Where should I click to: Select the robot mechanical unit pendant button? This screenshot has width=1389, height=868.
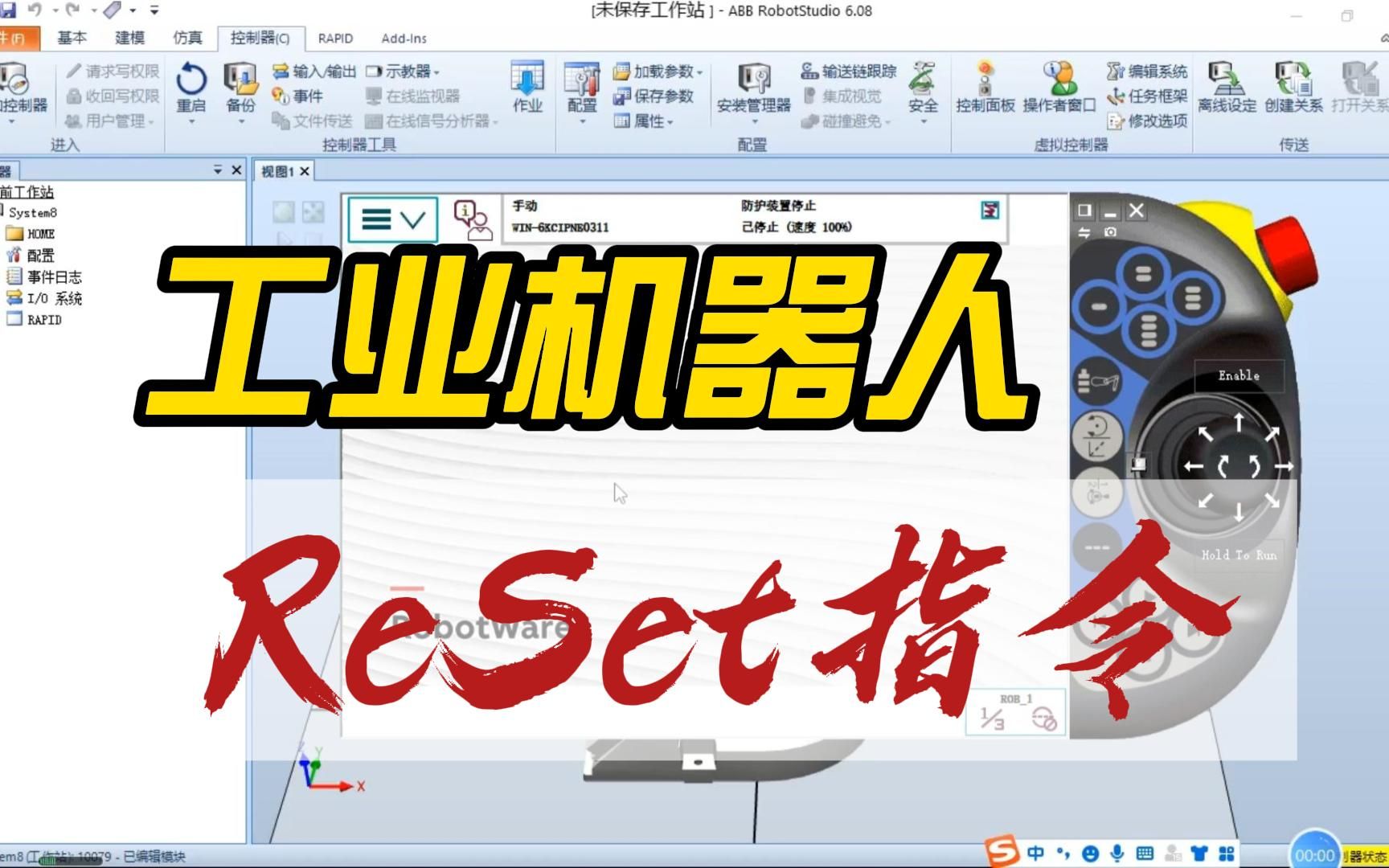[1096, 380]
